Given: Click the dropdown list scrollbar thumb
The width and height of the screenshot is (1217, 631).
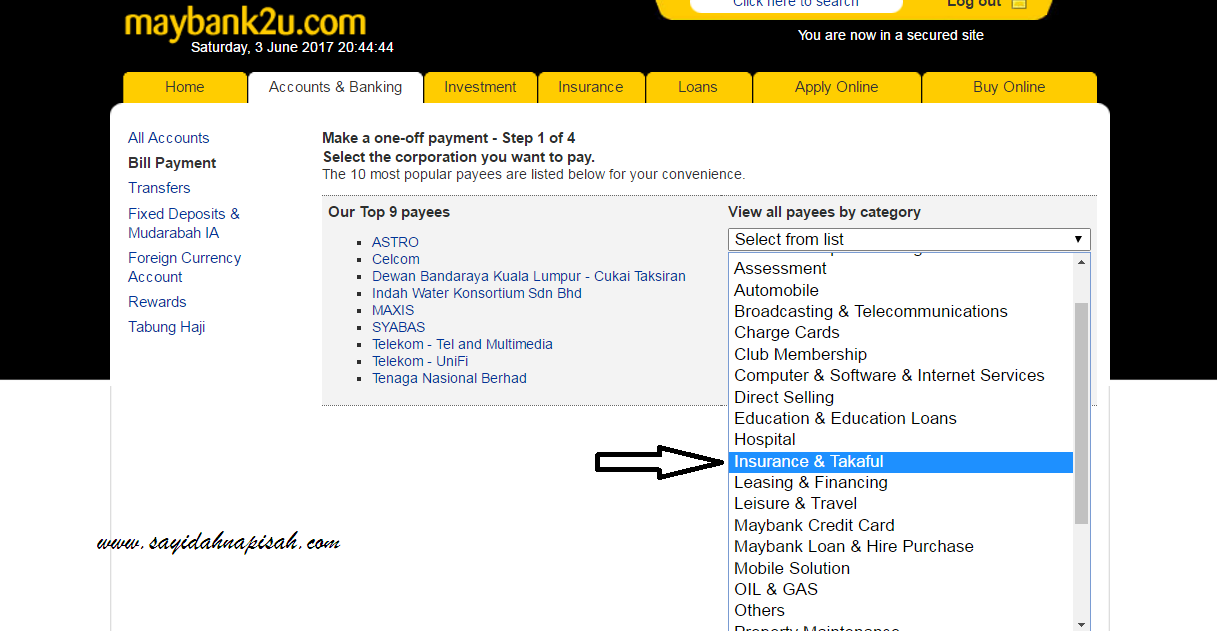Looking at the screenshot, I should (1081, 413).
